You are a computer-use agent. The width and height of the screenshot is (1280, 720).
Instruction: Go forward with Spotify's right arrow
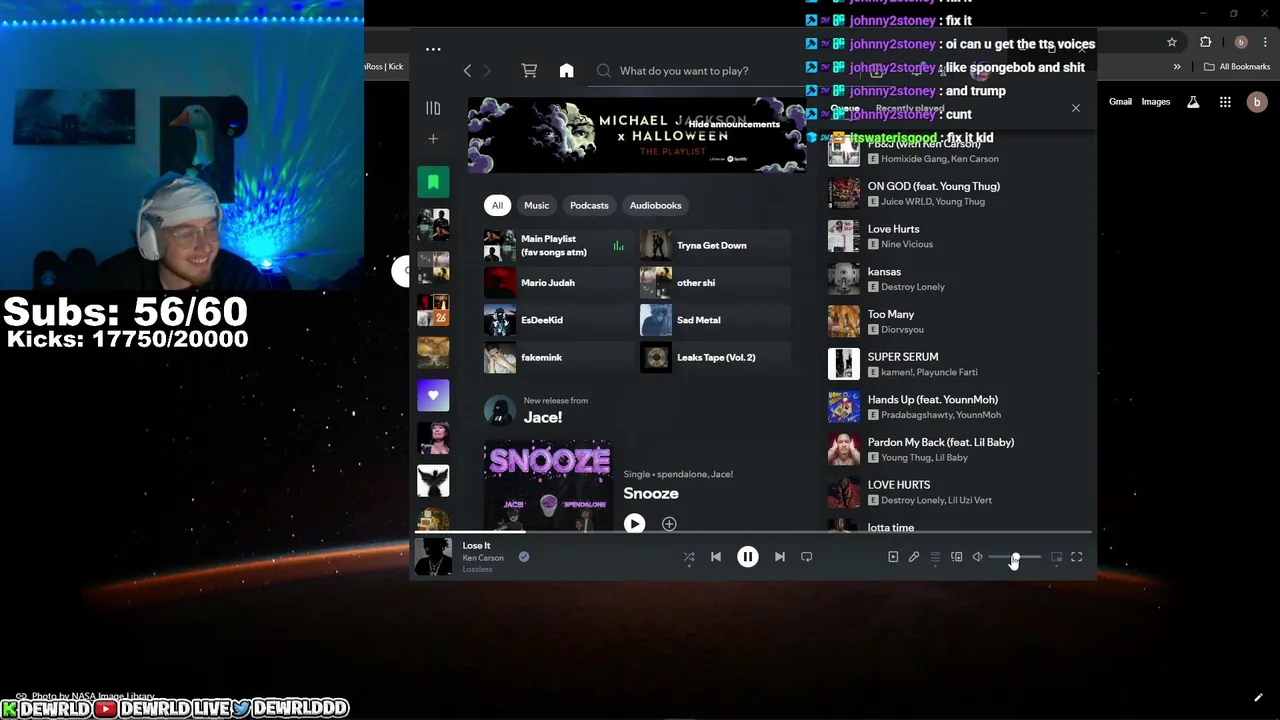tap(487, 71)
